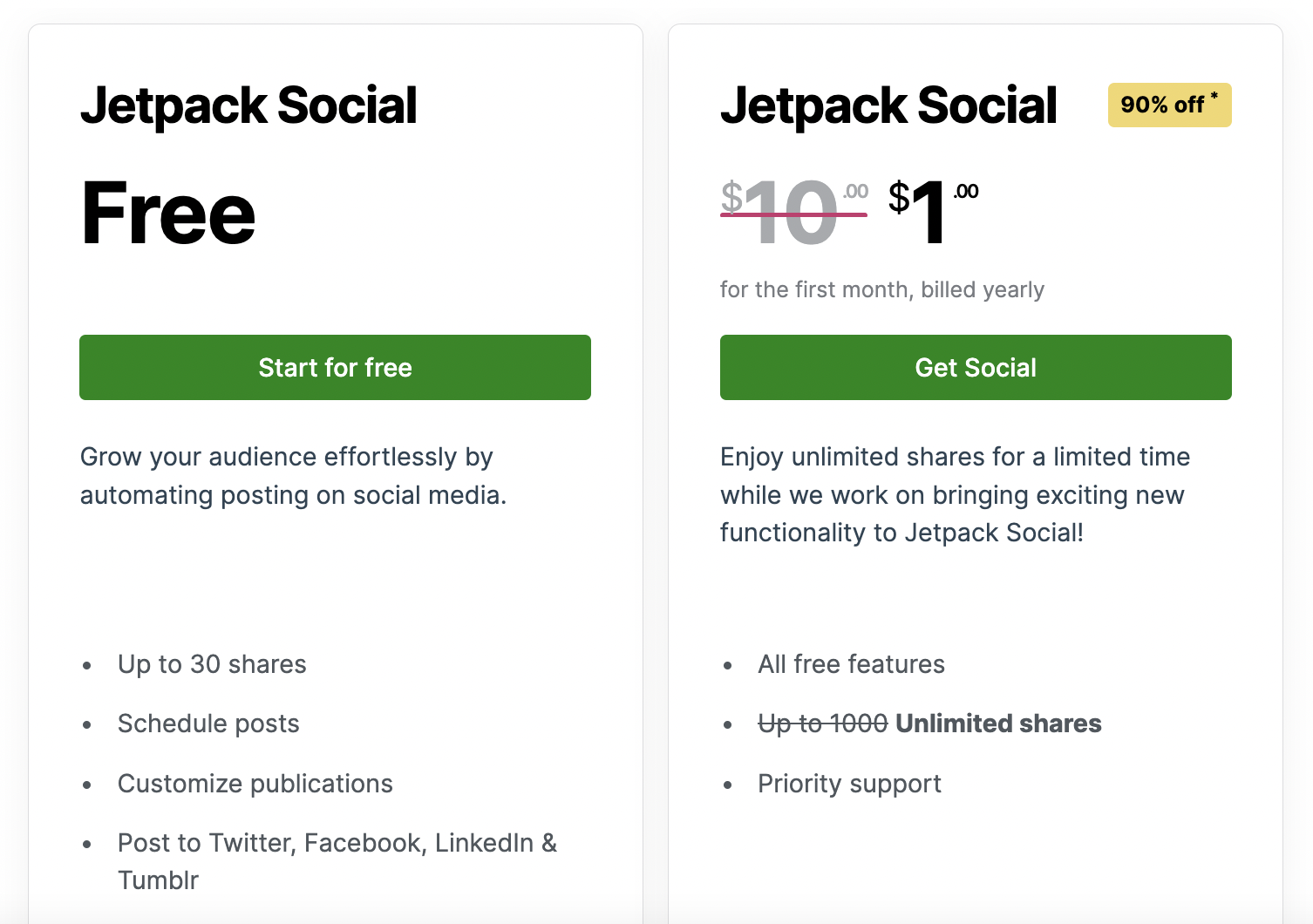Click the large Free price text
1313x924 pixels.
tap(168, 214)
